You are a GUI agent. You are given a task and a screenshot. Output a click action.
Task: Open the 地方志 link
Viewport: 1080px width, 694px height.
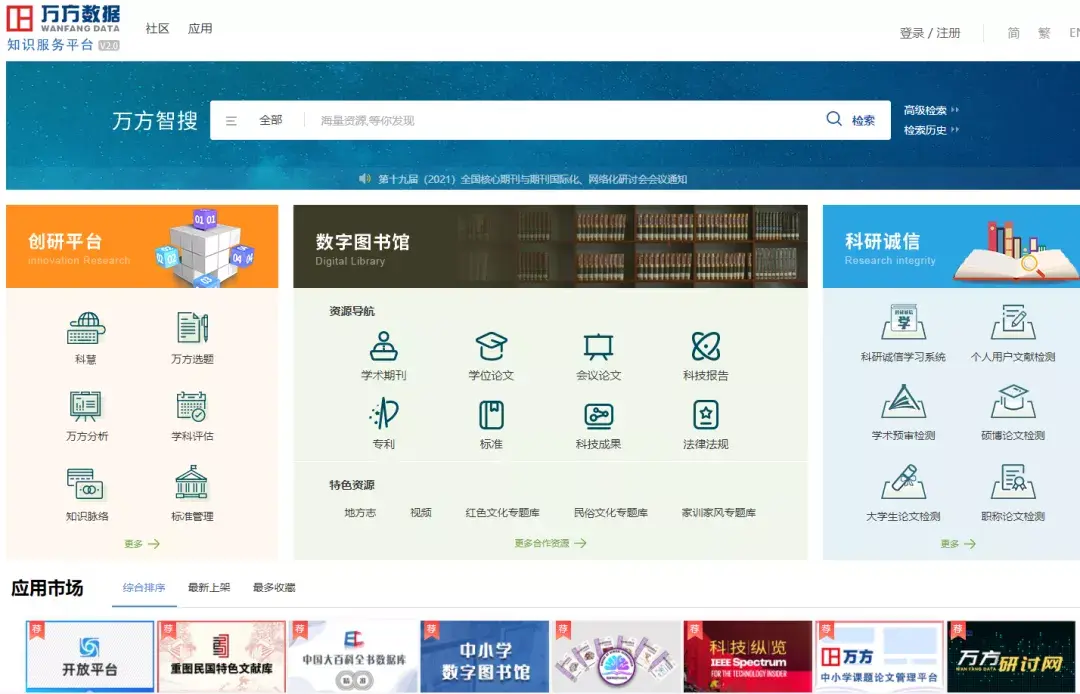coord(360,513)
